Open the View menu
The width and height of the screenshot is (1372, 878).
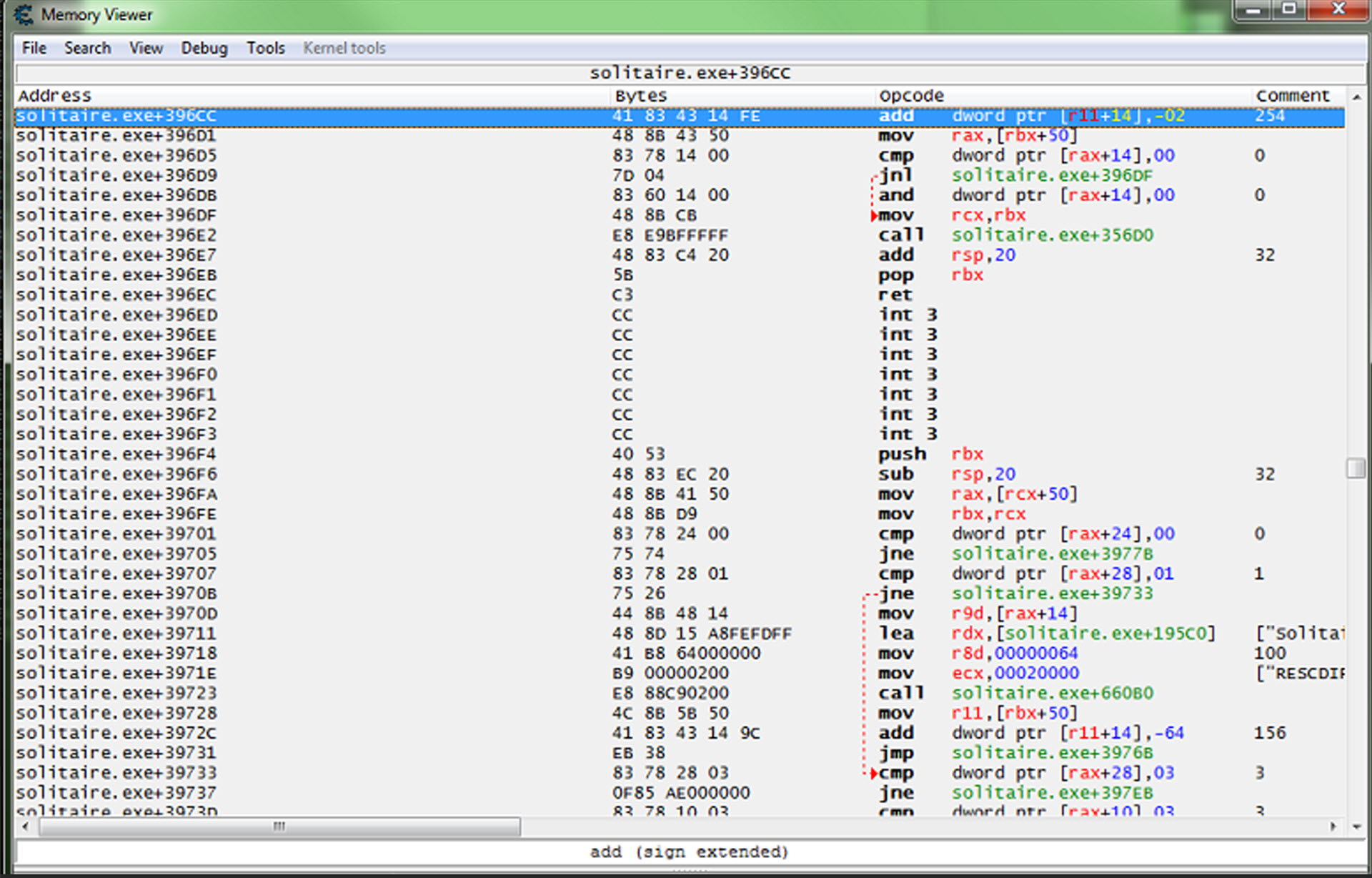coord(146,48)
